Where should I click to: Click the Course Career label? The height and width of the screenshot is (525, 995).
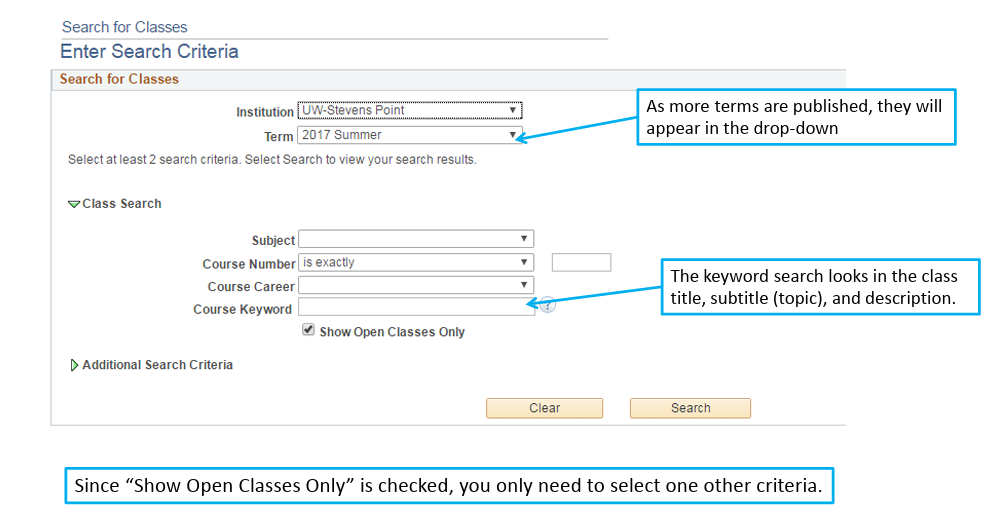coord(251,287)
